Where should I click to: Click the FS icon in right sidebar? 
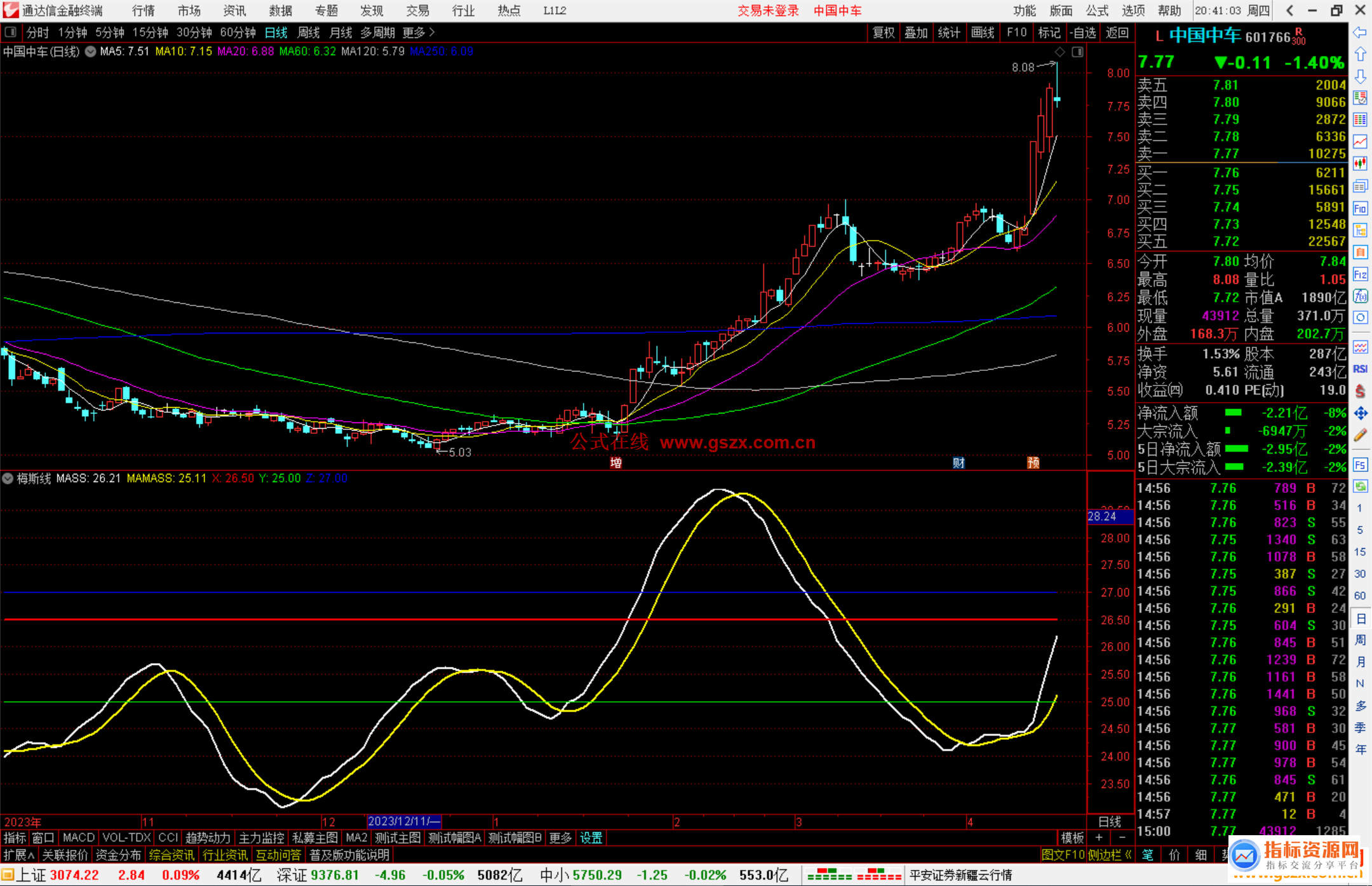pos(1360,465)
